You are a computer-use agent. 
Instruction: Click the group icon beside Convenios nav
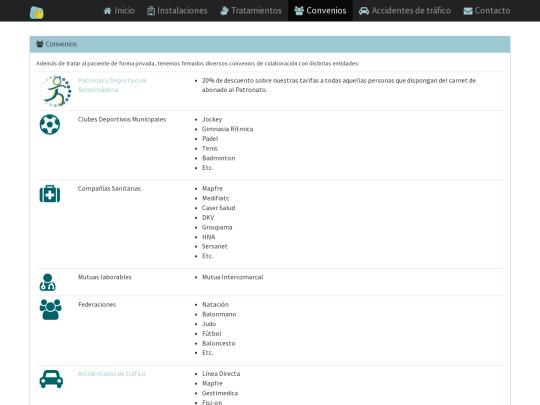point(299,11)
